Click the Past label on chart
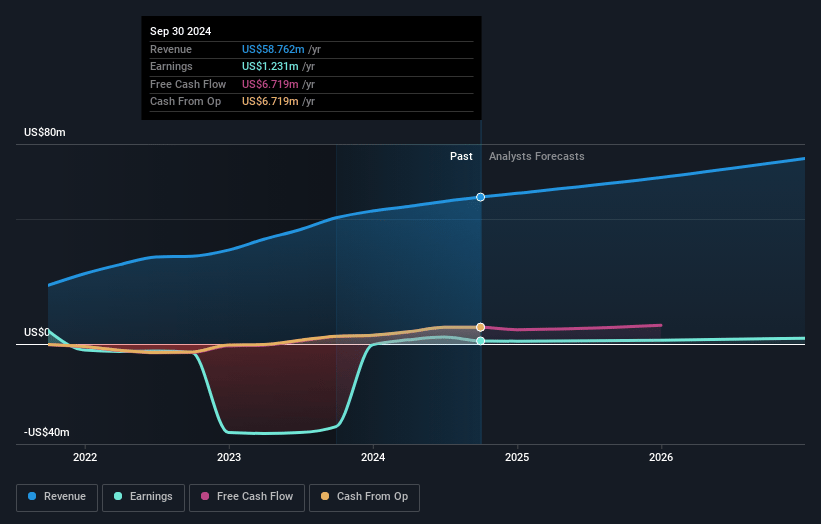The height and width of the screenshot is (524, 821). (461, 156)
